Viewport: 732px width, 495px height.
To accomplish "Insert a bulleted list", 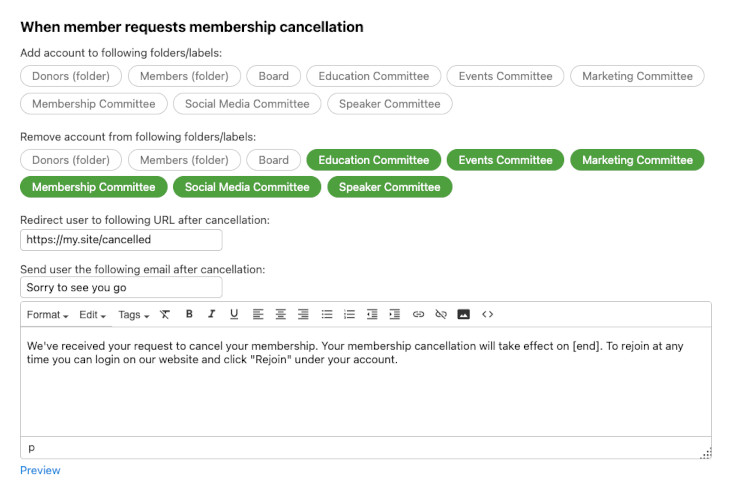I will tap(326, 314).
